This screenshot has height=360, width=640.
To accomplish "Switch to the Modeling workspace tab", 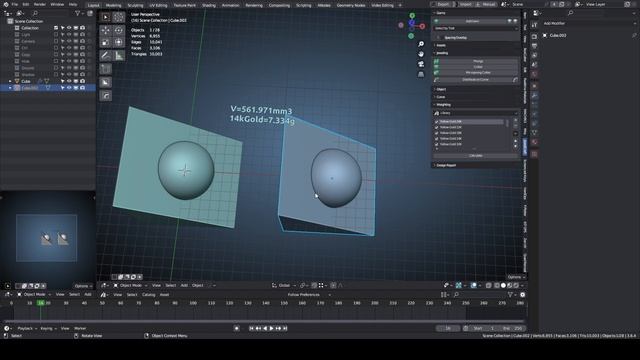I will [113, 5].
